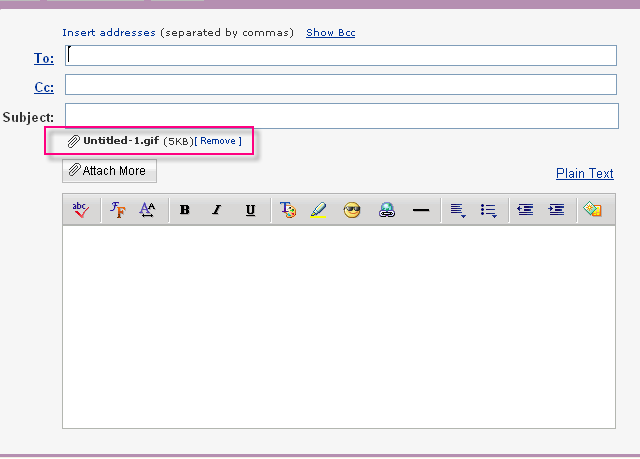The image size is (640, 459).
Task: Open the font size picker
Action: pyautogui.click(x=147, y=210)
